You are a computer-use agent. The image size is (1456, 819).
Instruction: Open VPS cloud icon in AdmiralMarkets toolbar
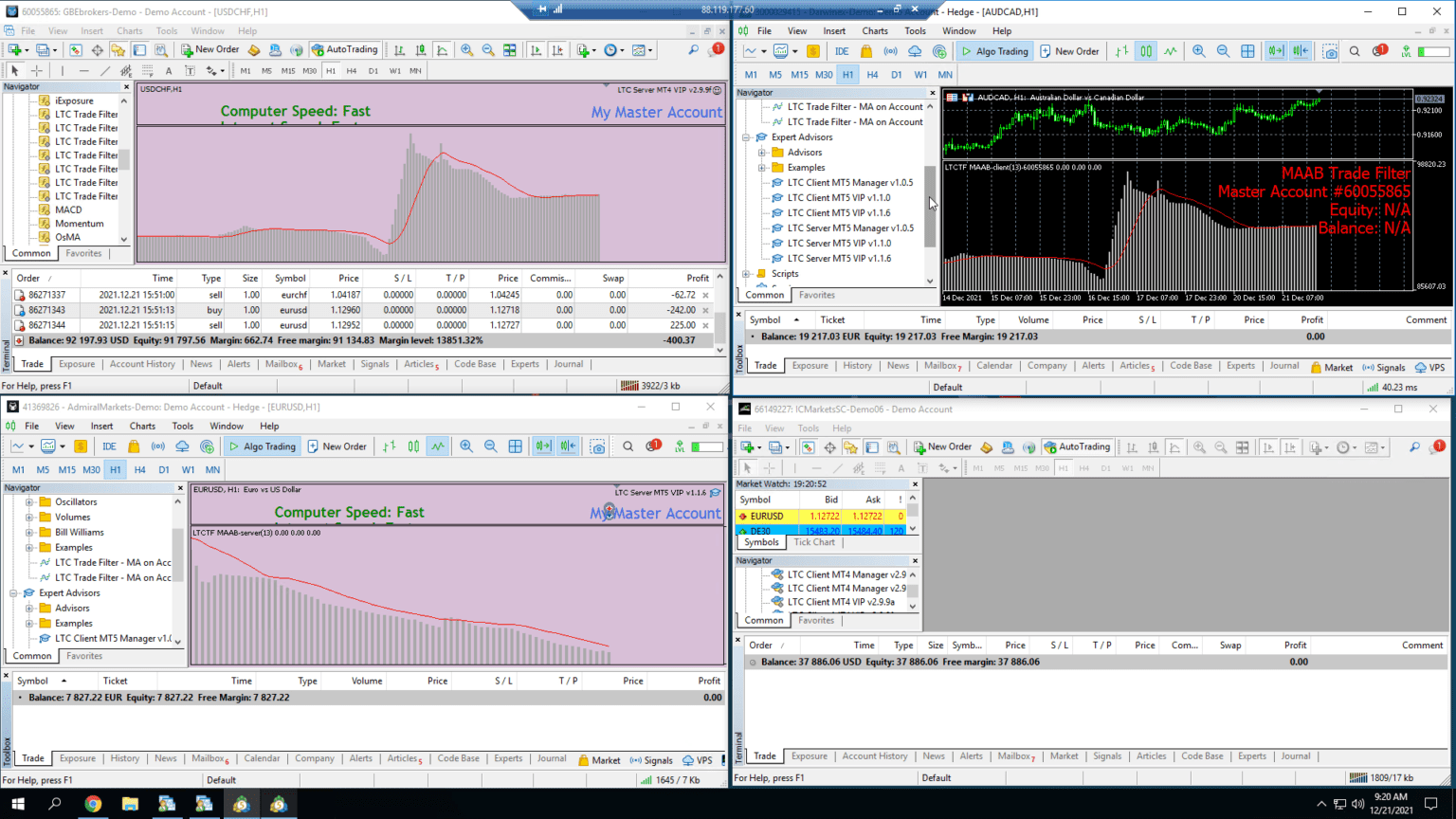pos(182,446)
